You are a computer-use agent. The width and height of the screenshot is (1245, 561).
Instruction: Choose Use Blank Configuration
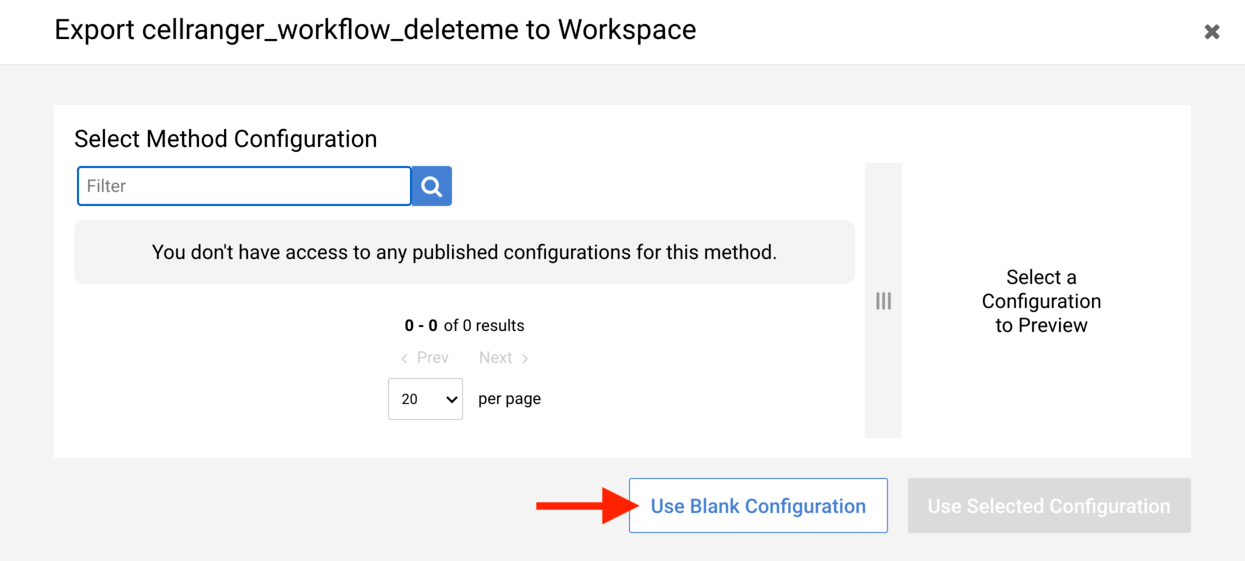(x=758, y=506)
